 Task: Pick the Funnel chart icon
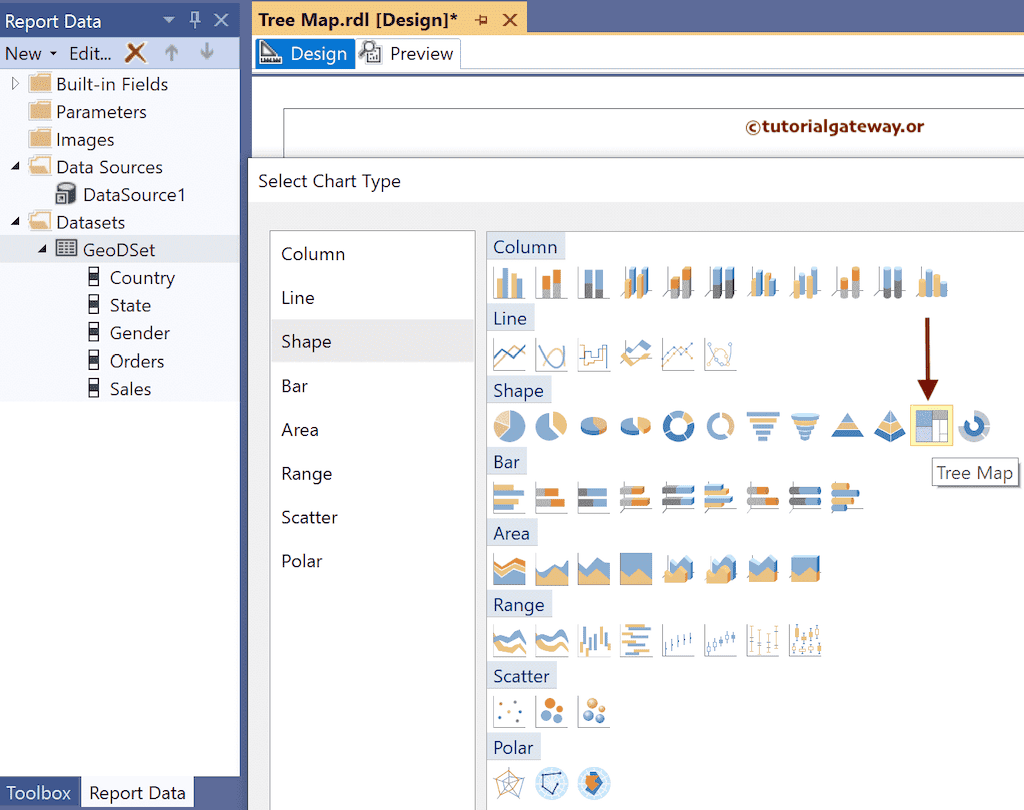click(763, 425)
